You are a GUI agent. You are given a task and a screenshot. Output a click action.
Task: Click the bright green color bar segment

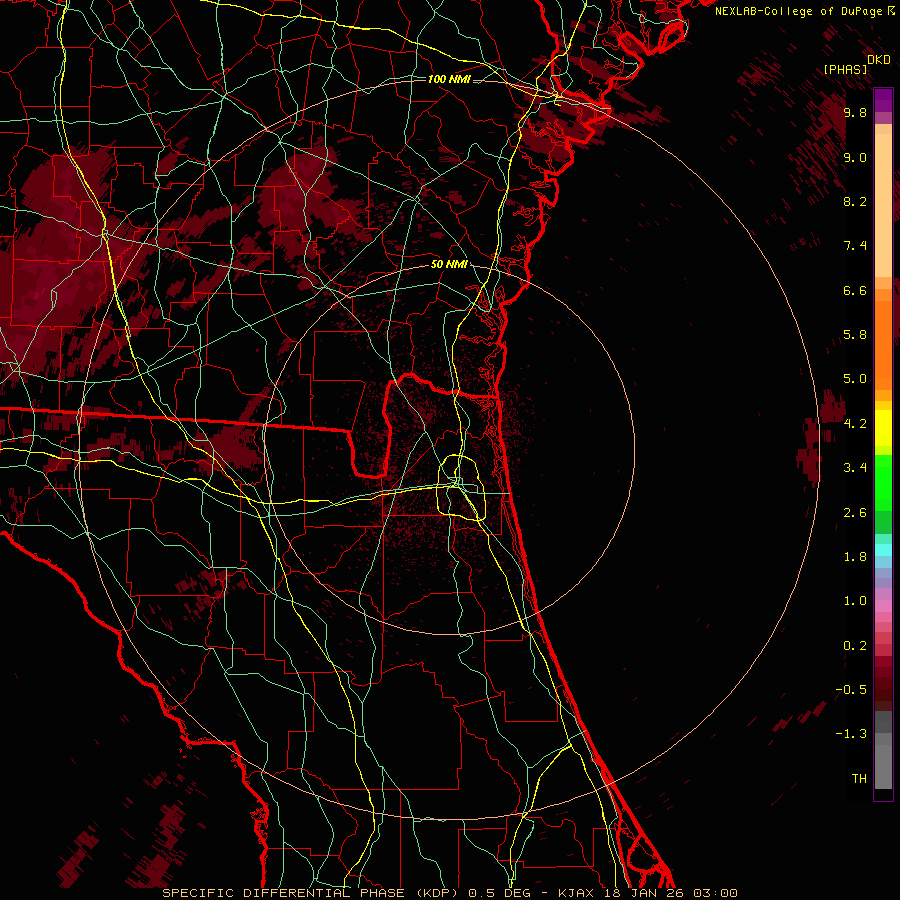tap(883, 481)
